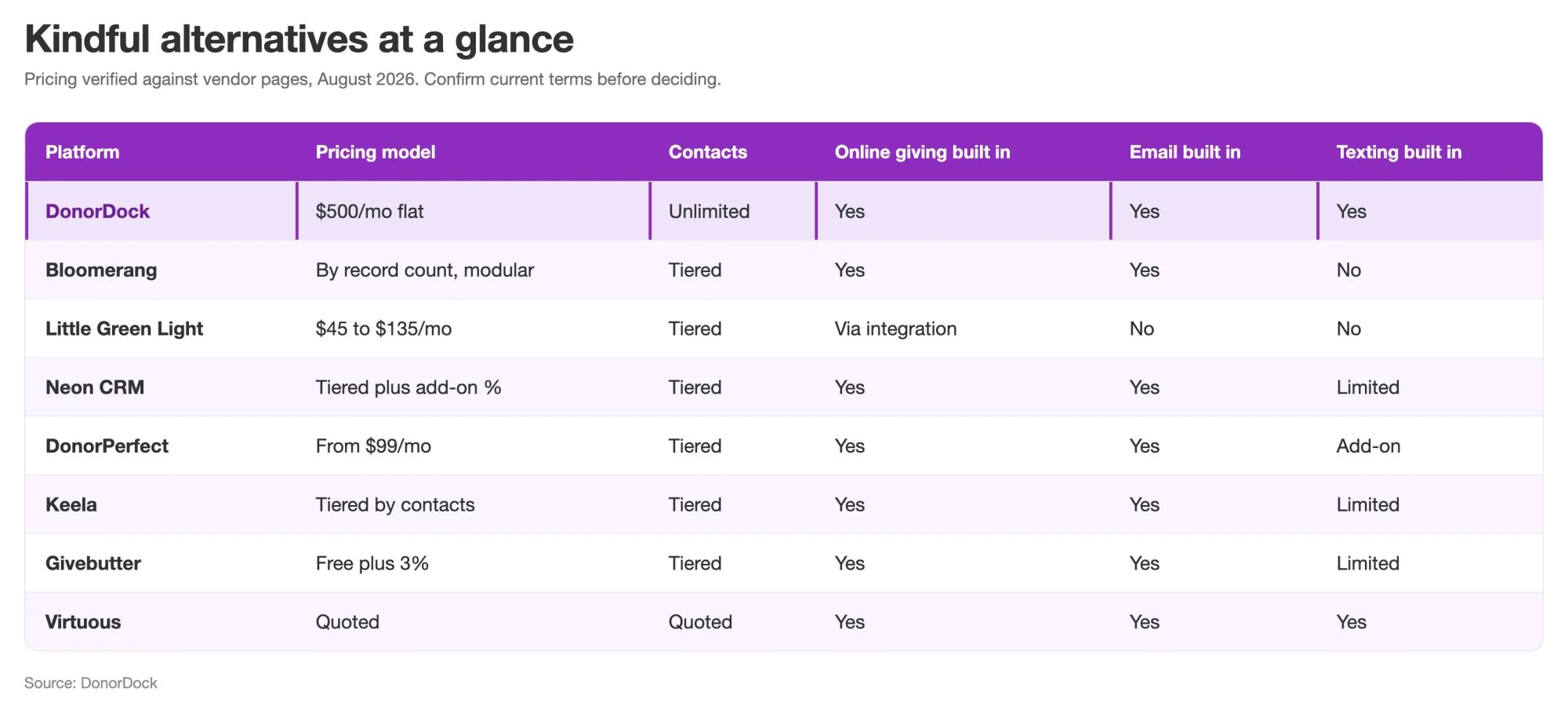Click the '$45 to $135/mo' pricing cell
Screen dimensions: 1568x713
pyautogui.click(x=383, y=329)
